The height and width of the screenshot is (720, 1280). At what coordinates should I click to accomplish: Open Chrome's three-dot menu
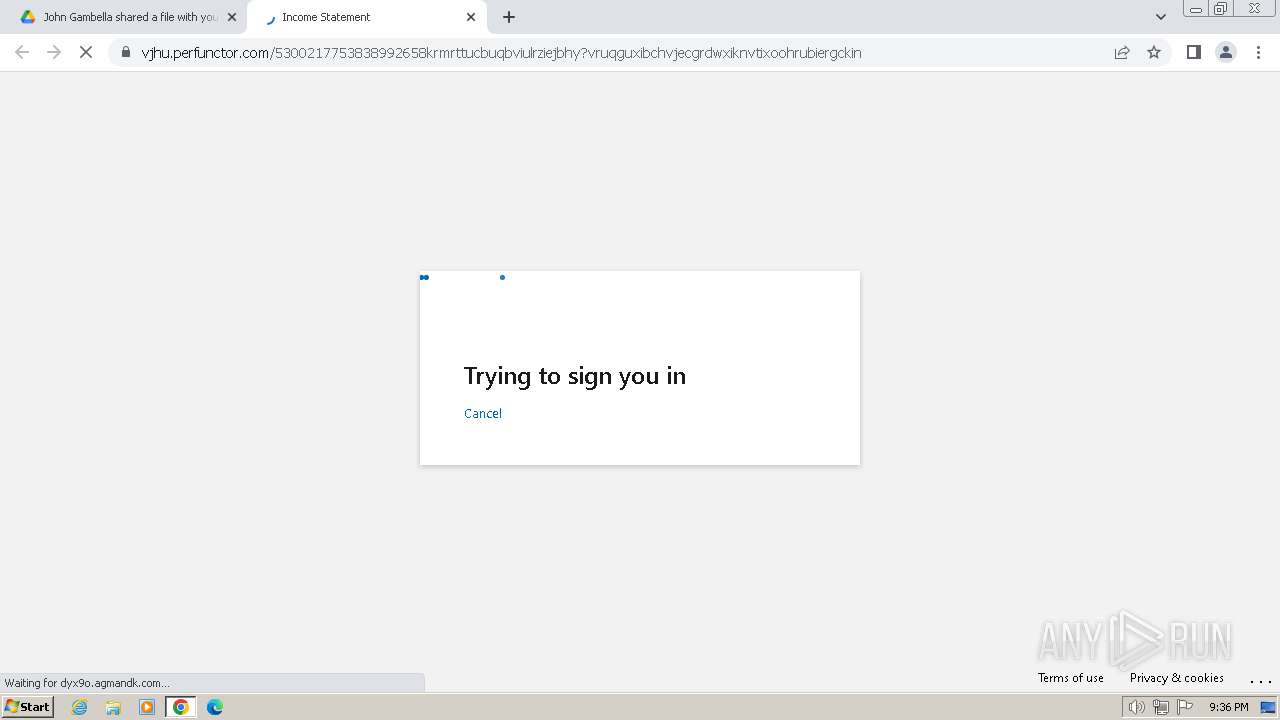point(1259,53)
